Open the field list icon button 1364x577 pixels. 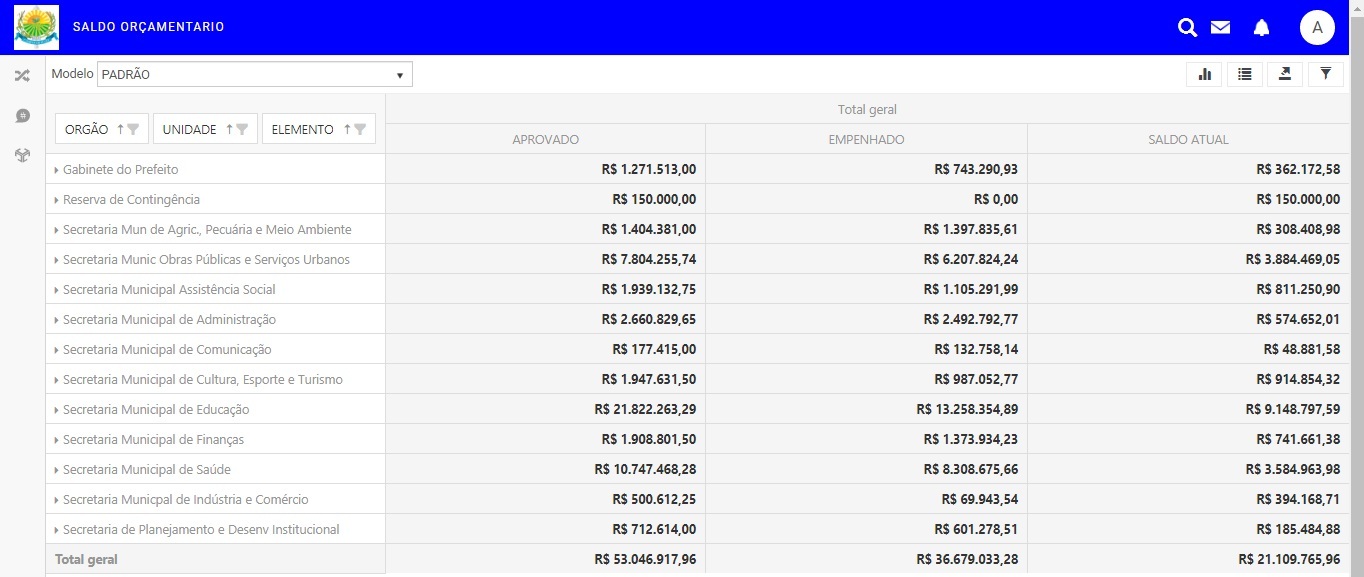click(1244, 74)
